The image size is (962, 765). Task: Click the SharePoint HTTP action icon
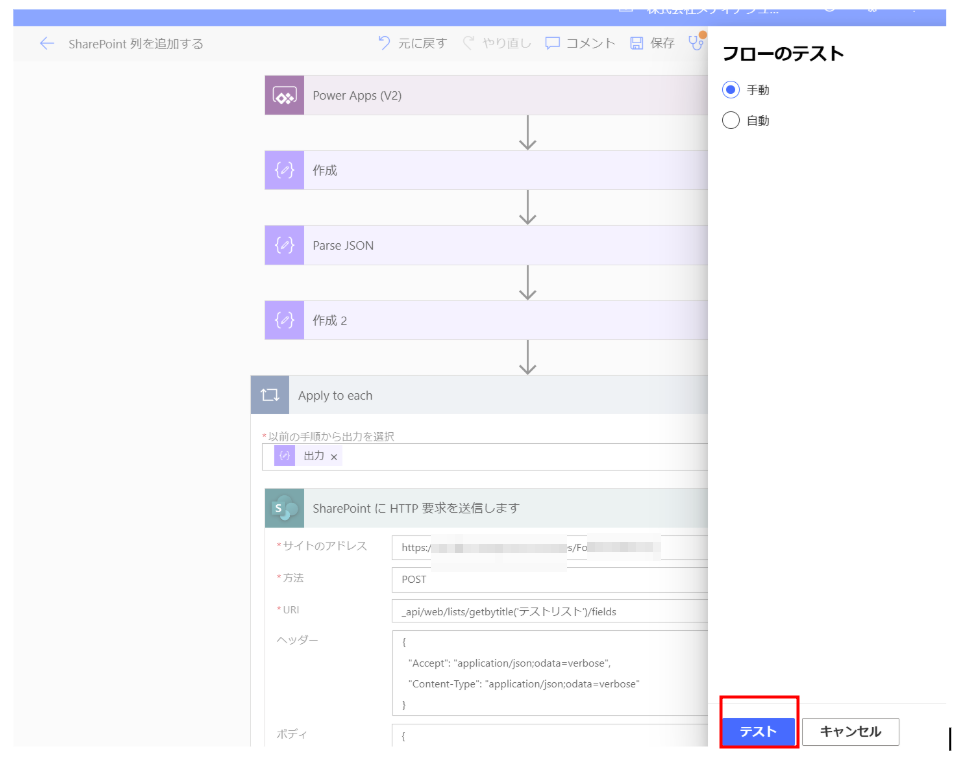[x=284, y=508]
